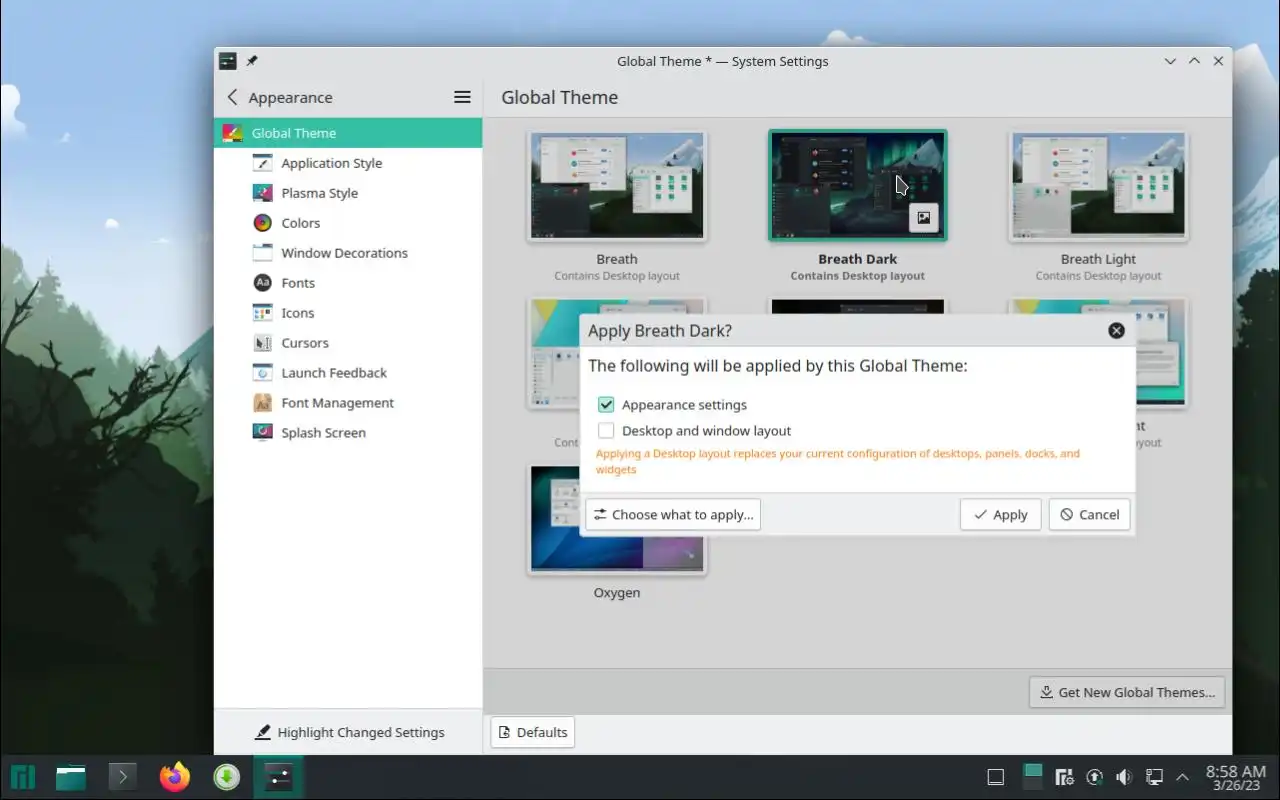Image resolution: width=1280 pixels, height=800 pixels.
Task: Click Get New Global Themes button
Action: [x=1127, y=692]
